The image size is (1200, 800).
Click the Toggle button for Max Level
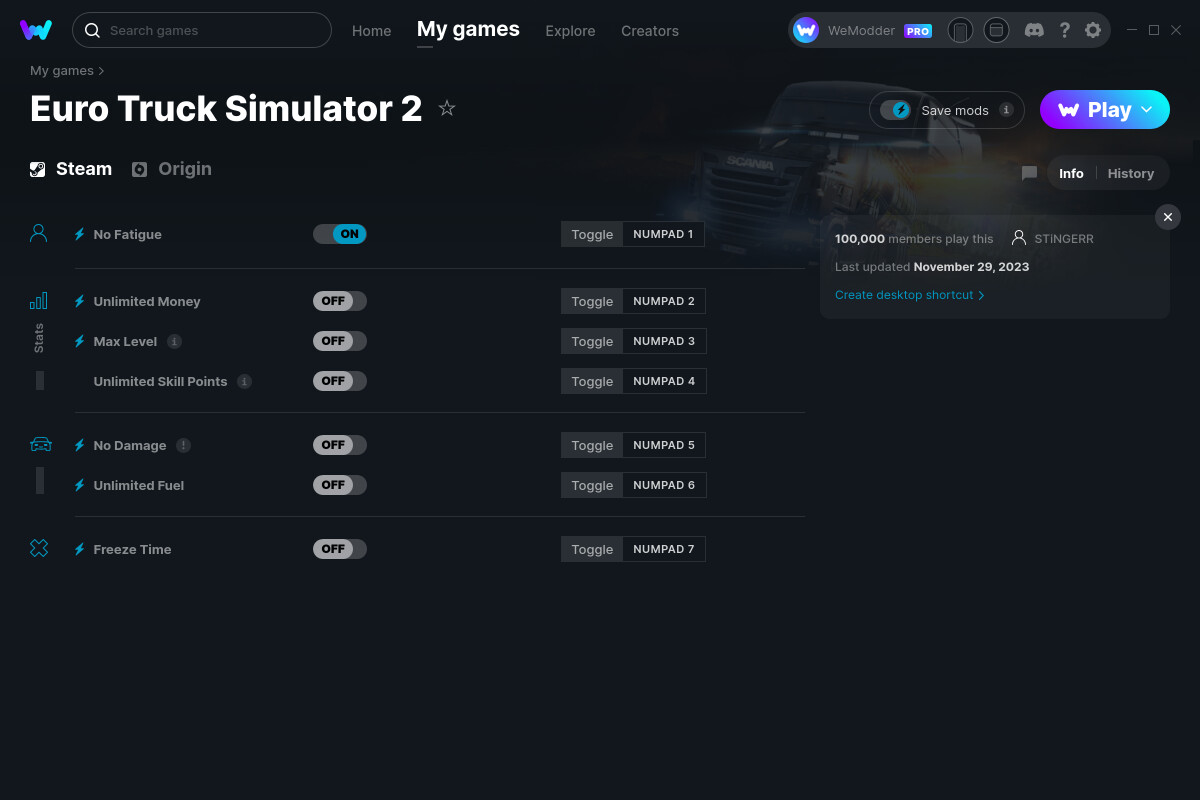[x=592, y=341]
